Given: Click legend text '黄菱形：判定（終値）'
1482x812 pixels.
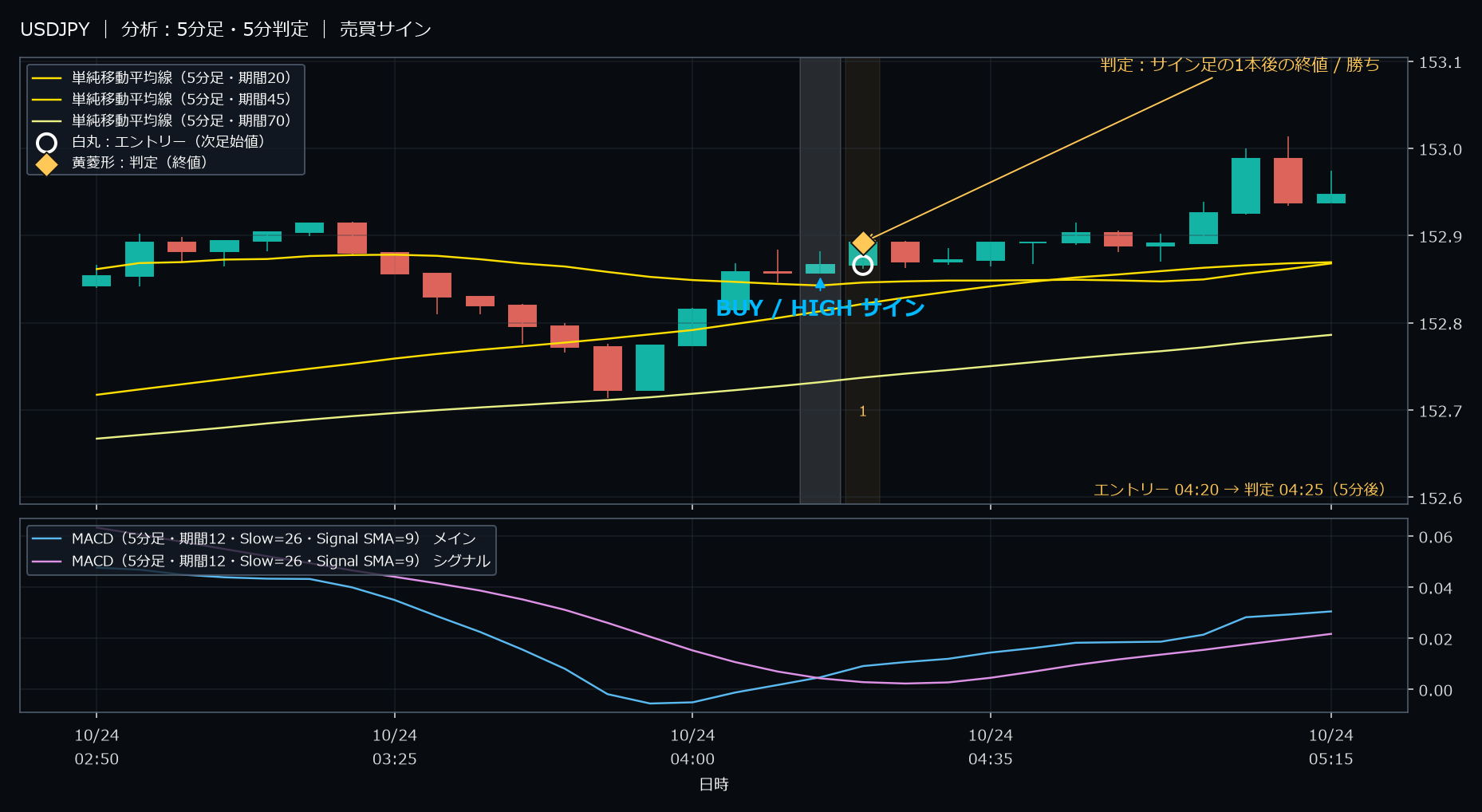Looking at the screenshot, I should 140,162.
